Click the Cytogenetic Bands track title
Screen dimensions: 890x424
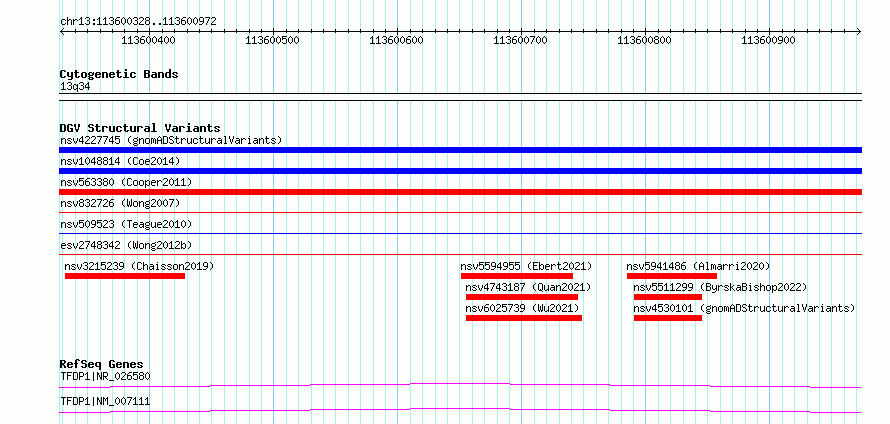point(119,74)
